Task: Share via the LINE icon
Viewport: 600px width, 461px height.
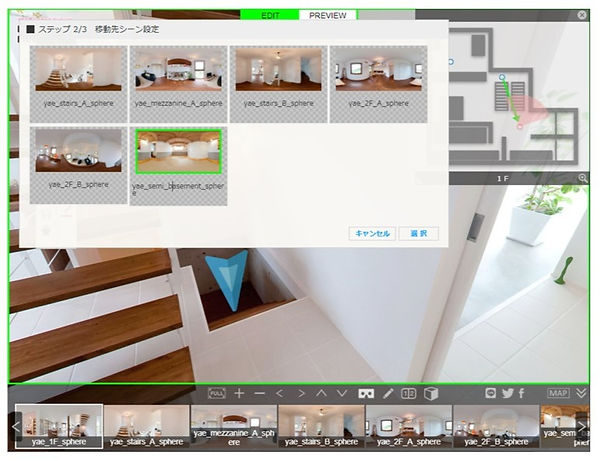Action: (490, 394)
